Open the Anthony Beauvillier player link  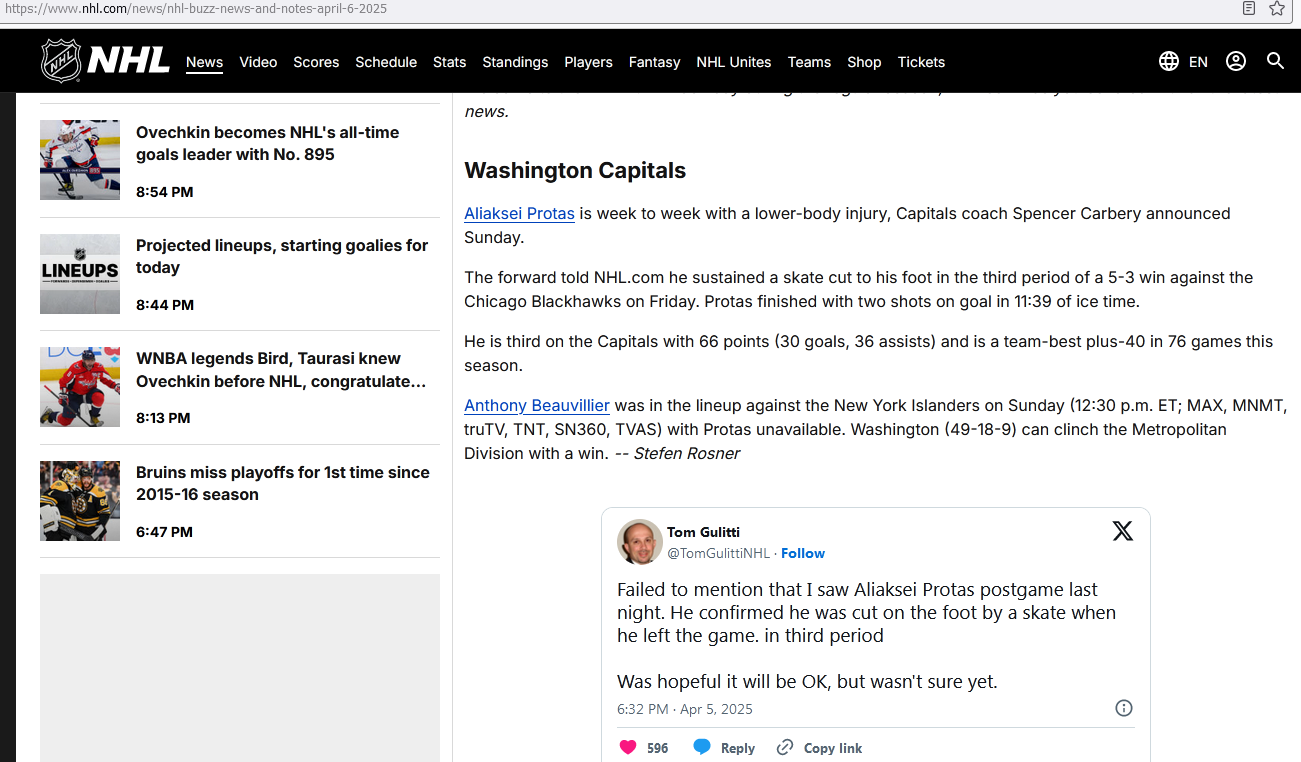coord(537,405)
